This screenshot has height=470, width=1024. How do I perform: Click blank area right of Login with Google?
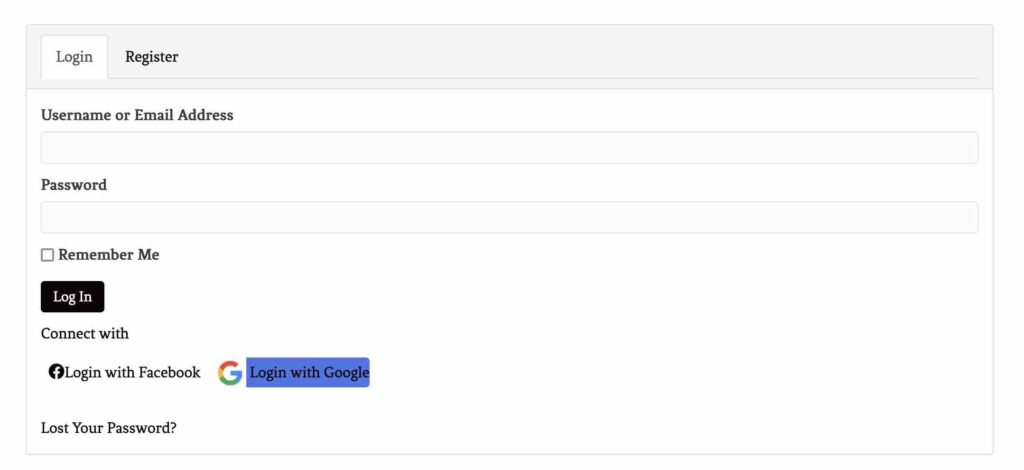click(x=673, y=372)
